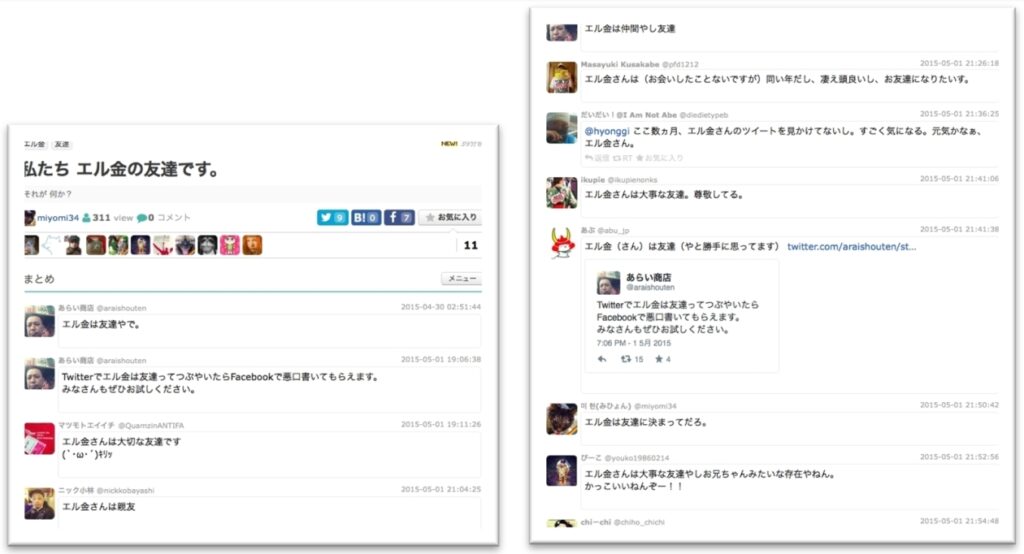Open the twitter.com/araishouten link

851,246
